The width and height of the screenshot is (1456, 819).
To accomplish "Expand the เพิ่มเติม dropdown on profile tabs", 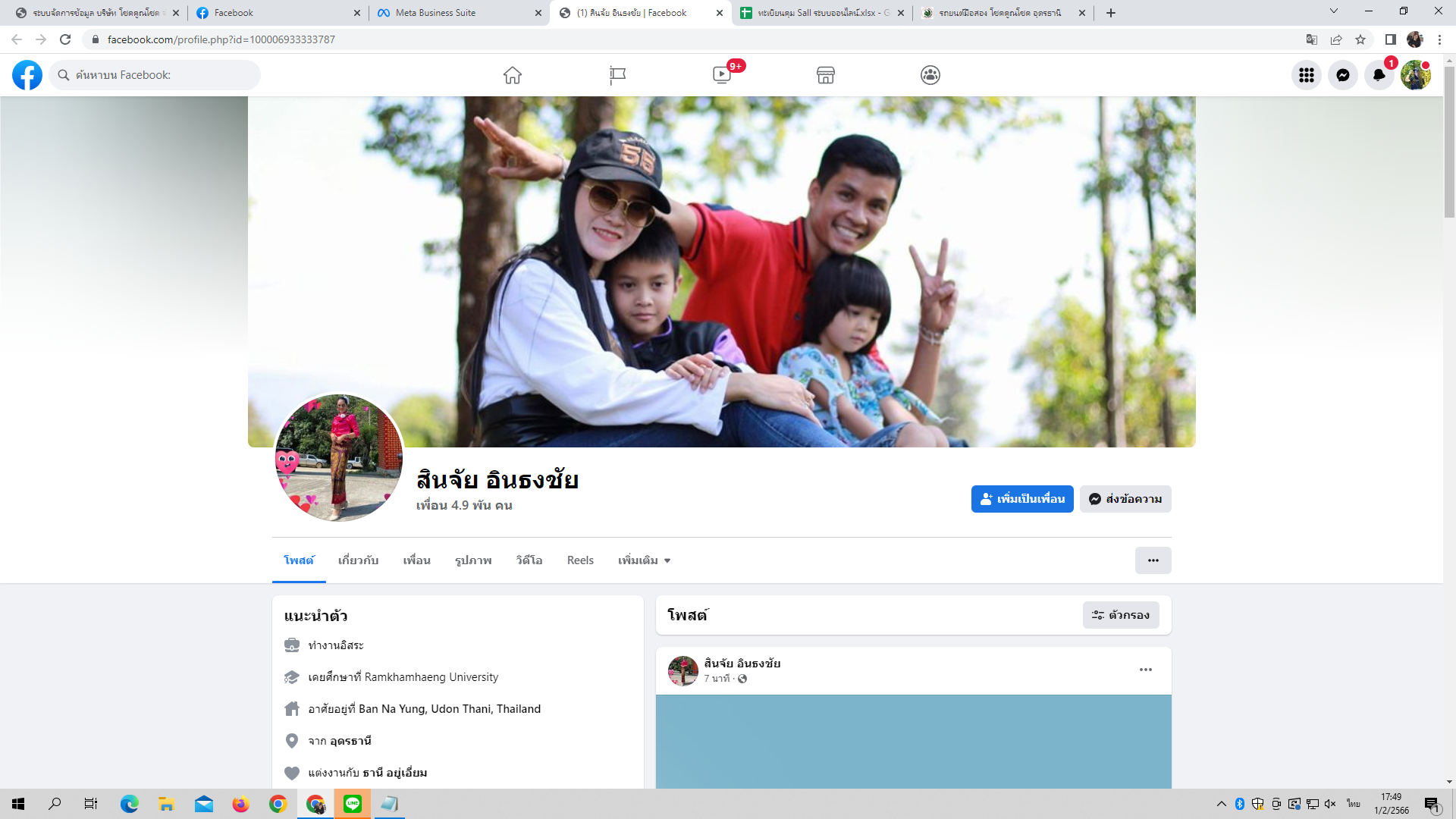I will tap(644, 560).
